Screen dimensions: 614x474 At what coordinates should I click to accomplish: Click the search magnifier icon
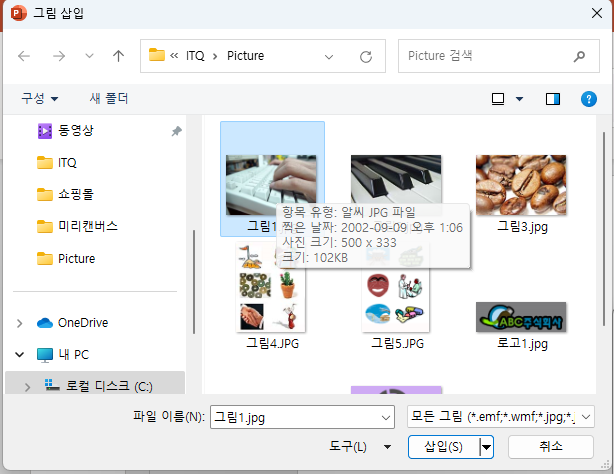[x=579, y=56]
